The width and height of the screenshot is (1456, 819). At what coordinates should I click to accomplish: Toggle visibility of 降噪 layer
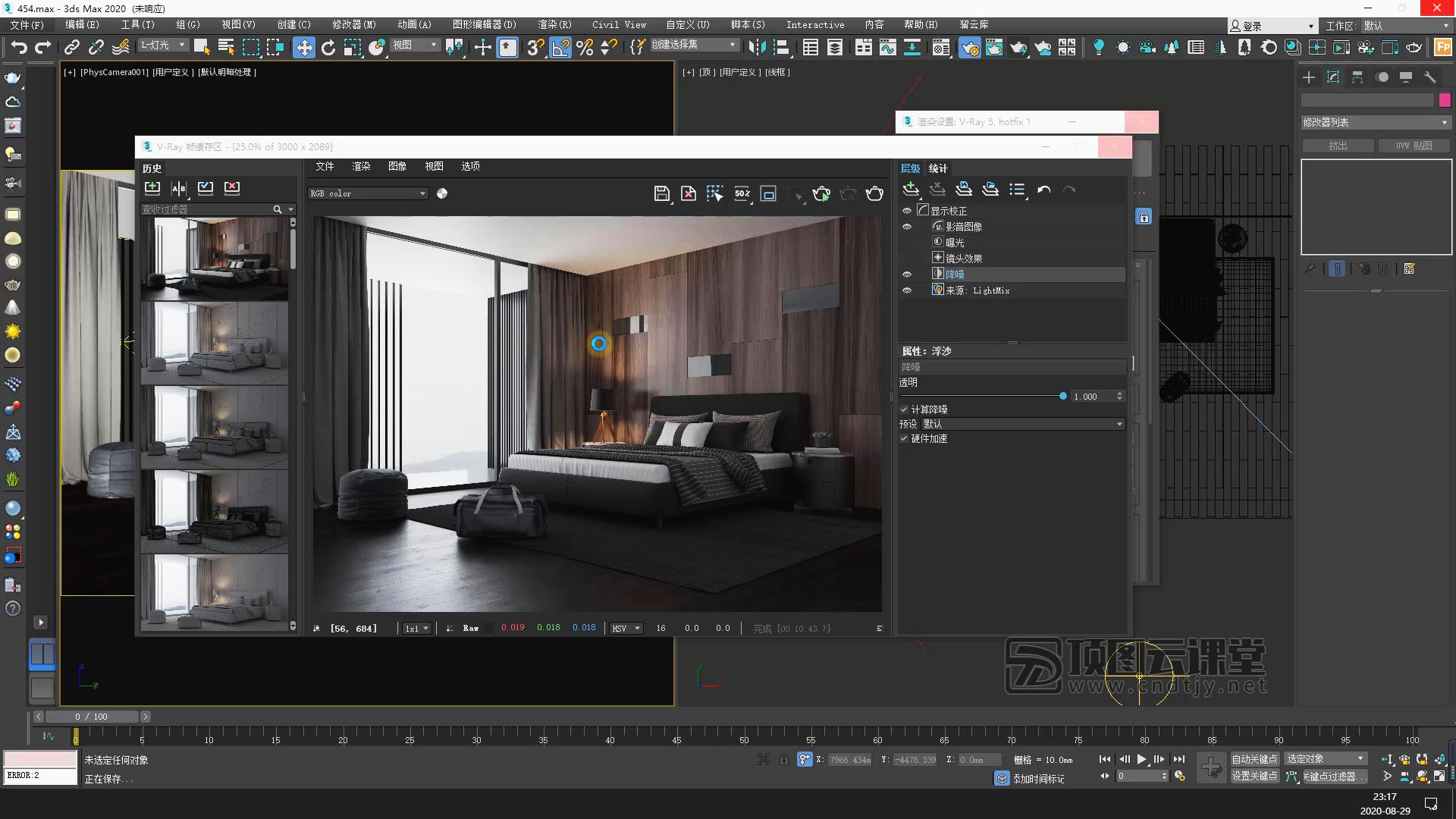(x=906, y=275)
